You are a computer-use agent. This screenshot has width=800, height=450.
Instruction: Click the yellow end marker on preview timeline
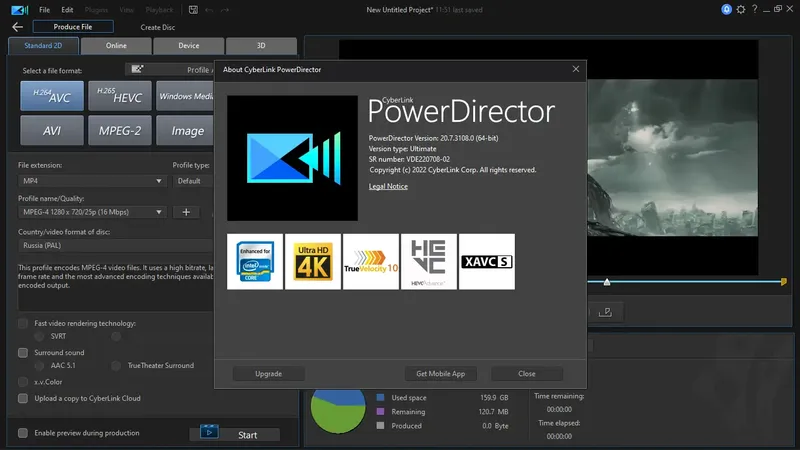point(783,282)
